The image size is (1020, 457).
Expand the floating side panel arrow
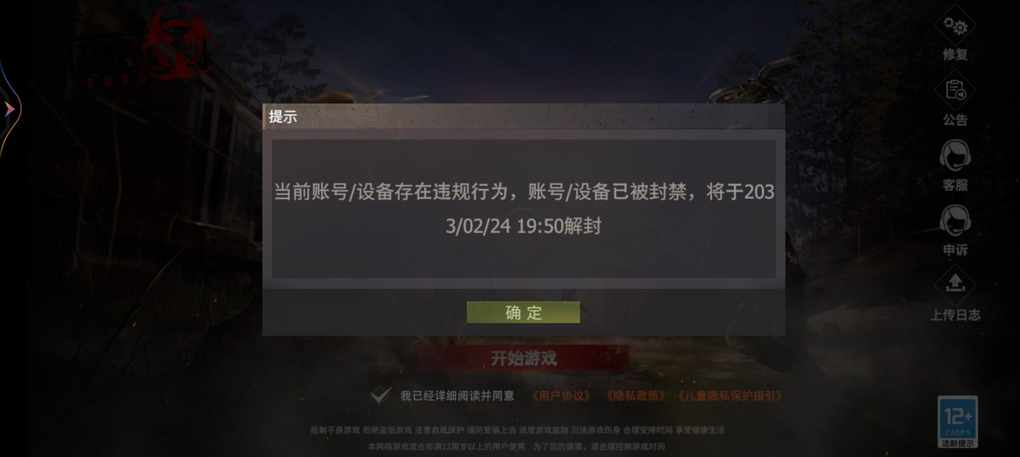point(9,111)
